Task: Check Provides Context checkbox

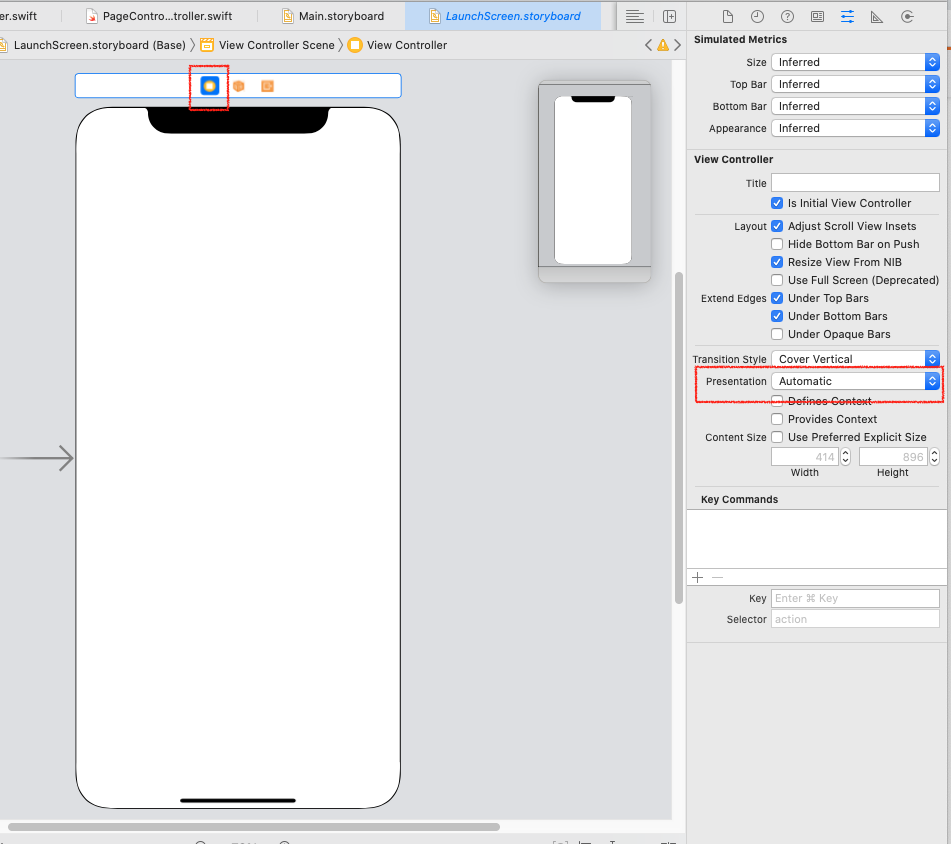Action: 777,419
